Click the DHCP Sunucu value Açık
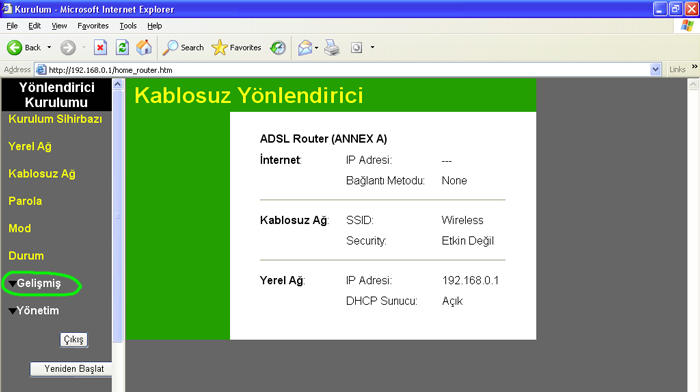The height and width of the screenshot is (392, 700). (452, 301)
